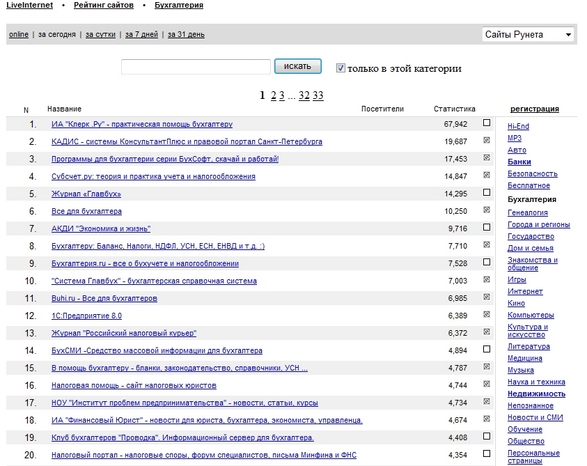Tick the checkbox for ИА Клерк.Ру row
This screenshot has height=466, width=587.
pos(486,122)
